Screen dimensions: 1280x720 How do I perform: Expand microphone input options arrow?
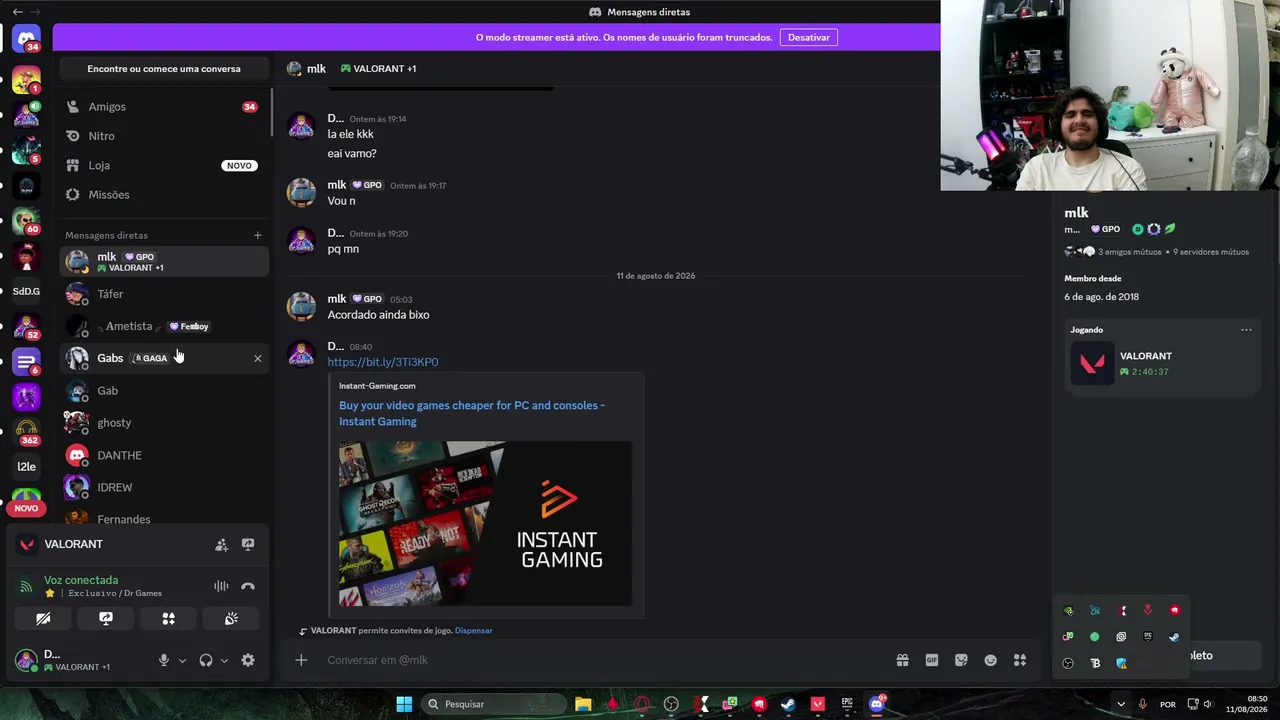pos(182,661)
